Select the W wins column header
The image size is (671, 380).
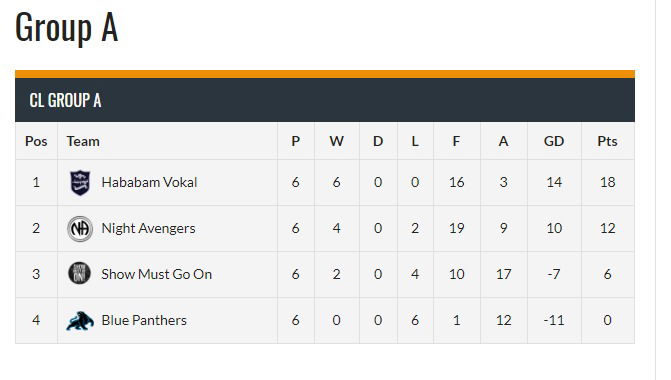[336, 141]
